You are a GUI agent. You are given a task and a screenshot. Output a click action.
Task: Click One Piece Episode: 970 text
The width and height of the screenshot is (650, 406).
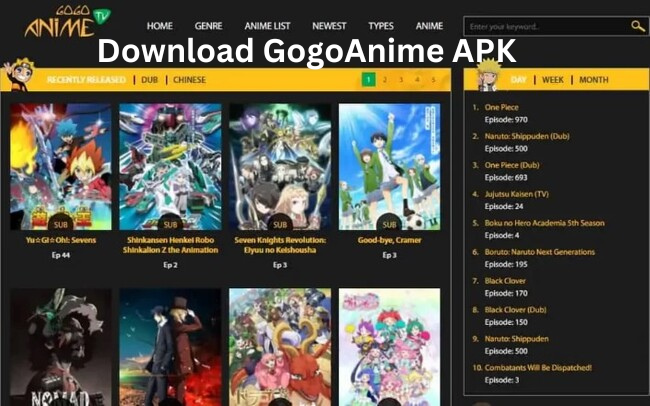tap(506, 120)
